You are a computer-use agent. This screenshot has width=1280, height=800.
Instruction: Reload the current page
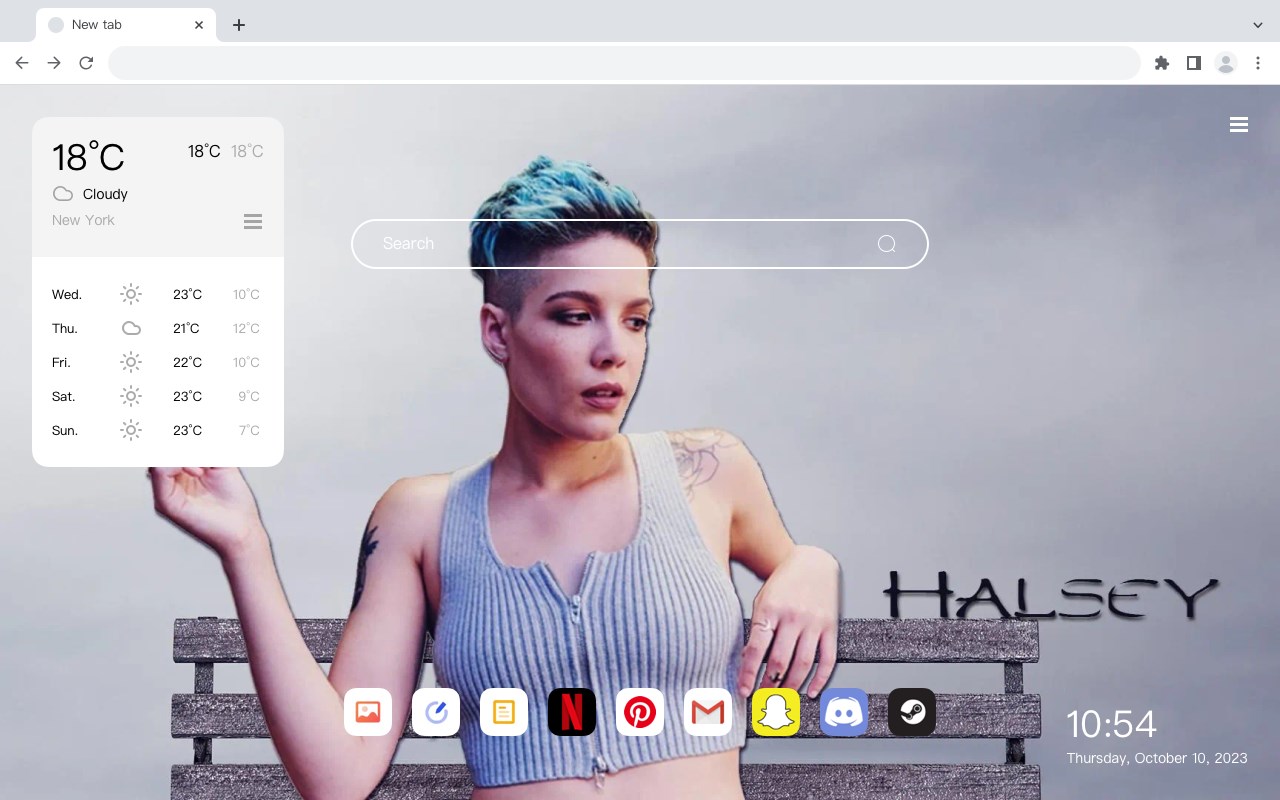tap(86, 63)
